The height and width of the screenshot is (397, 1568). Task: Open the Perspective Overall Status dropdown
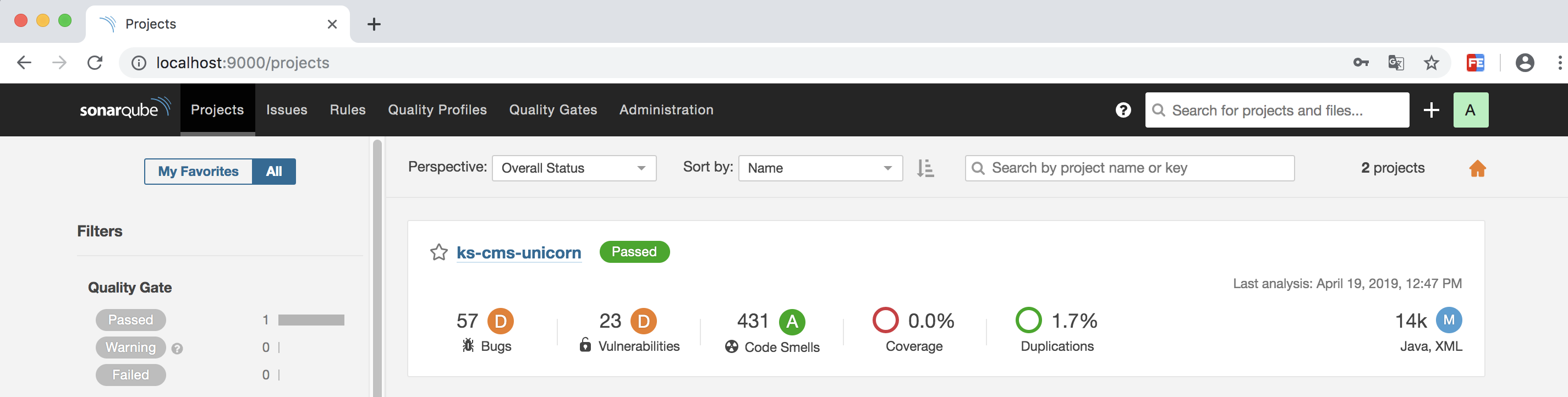click(573, 168)
